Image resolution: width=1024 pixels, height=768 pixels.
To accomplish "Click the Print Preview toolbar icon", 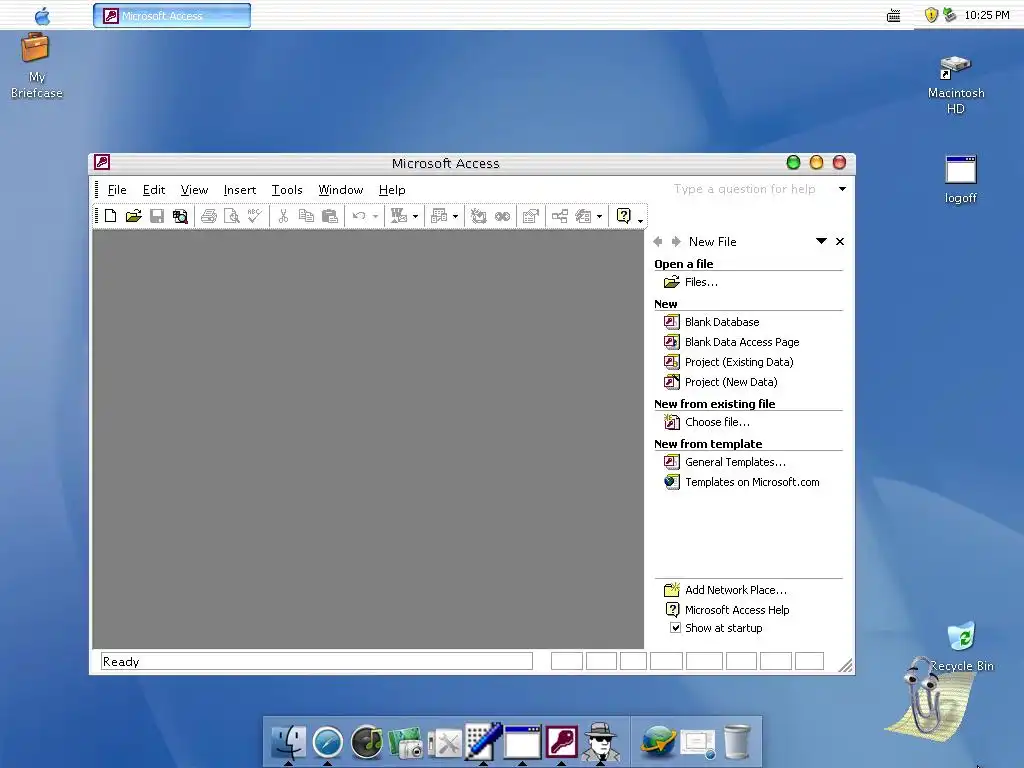I will coord(232,216).
